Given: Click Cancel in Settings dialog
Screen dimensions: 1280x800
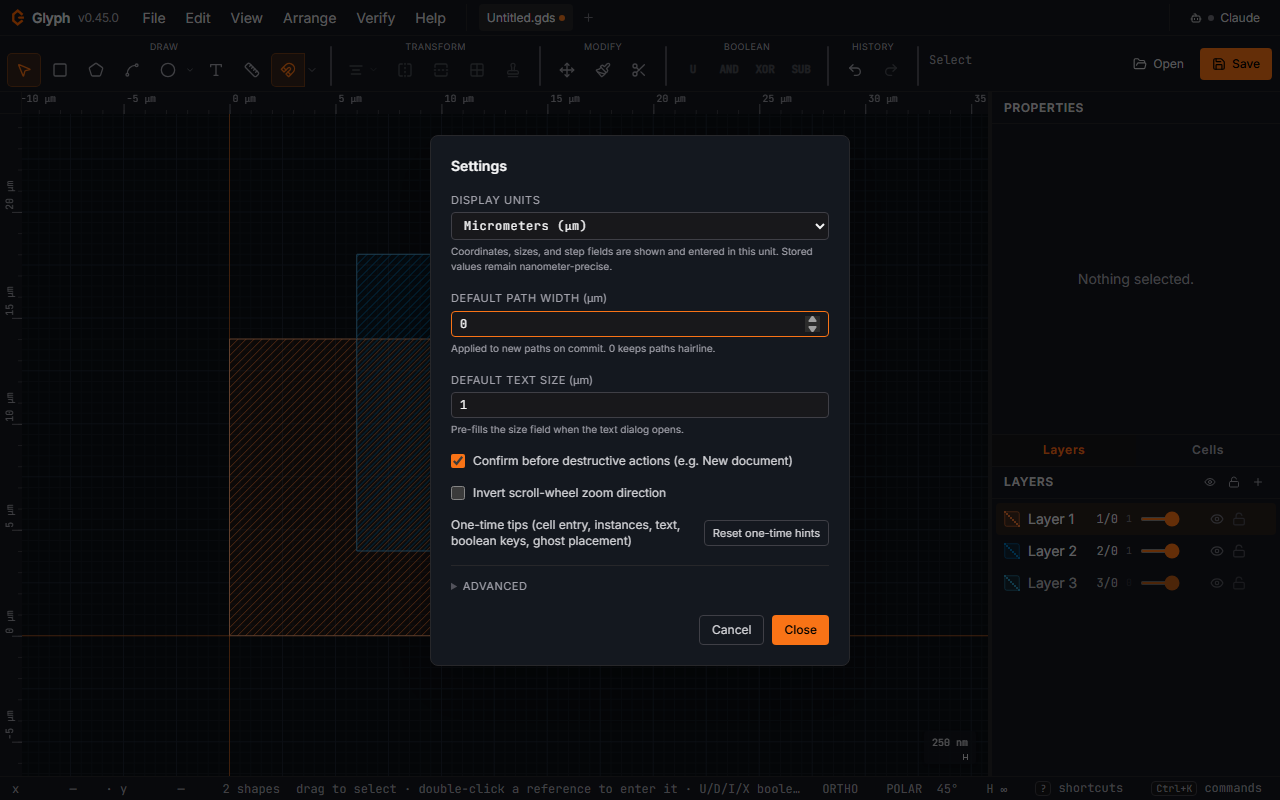Looking at the screenshot, I should pyautogui.click(x=731, y=630).
